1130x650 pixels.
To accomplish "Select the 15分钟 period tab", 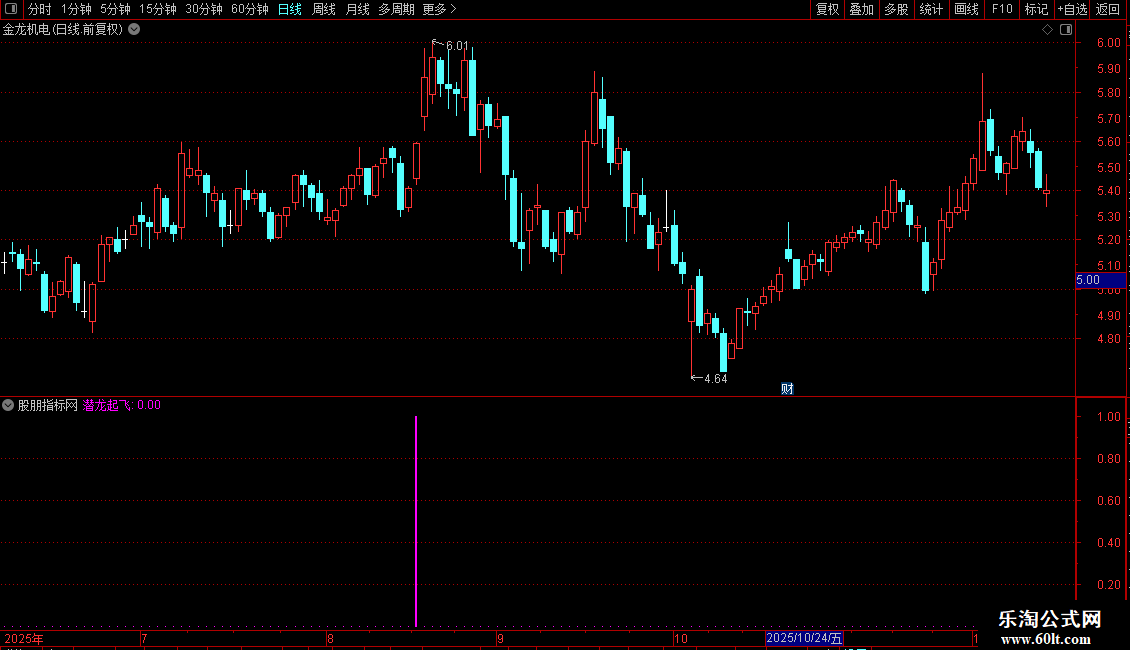I will pos(158,9).
